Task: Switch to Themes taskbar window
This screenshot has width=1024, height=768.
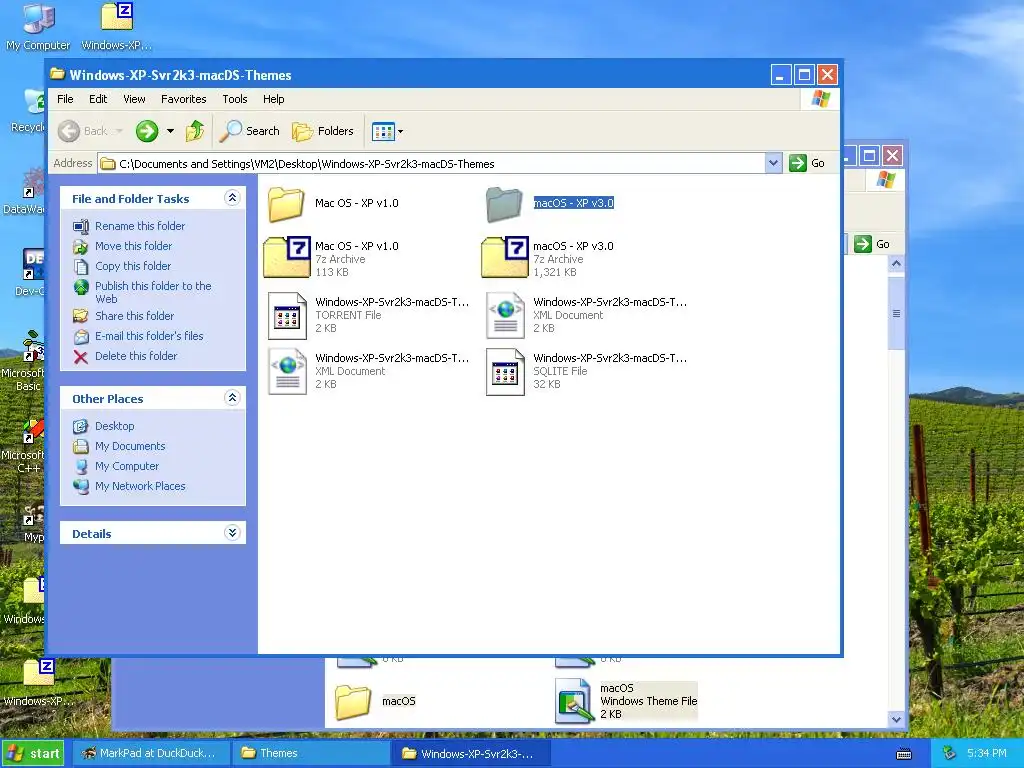Action: 310,754
